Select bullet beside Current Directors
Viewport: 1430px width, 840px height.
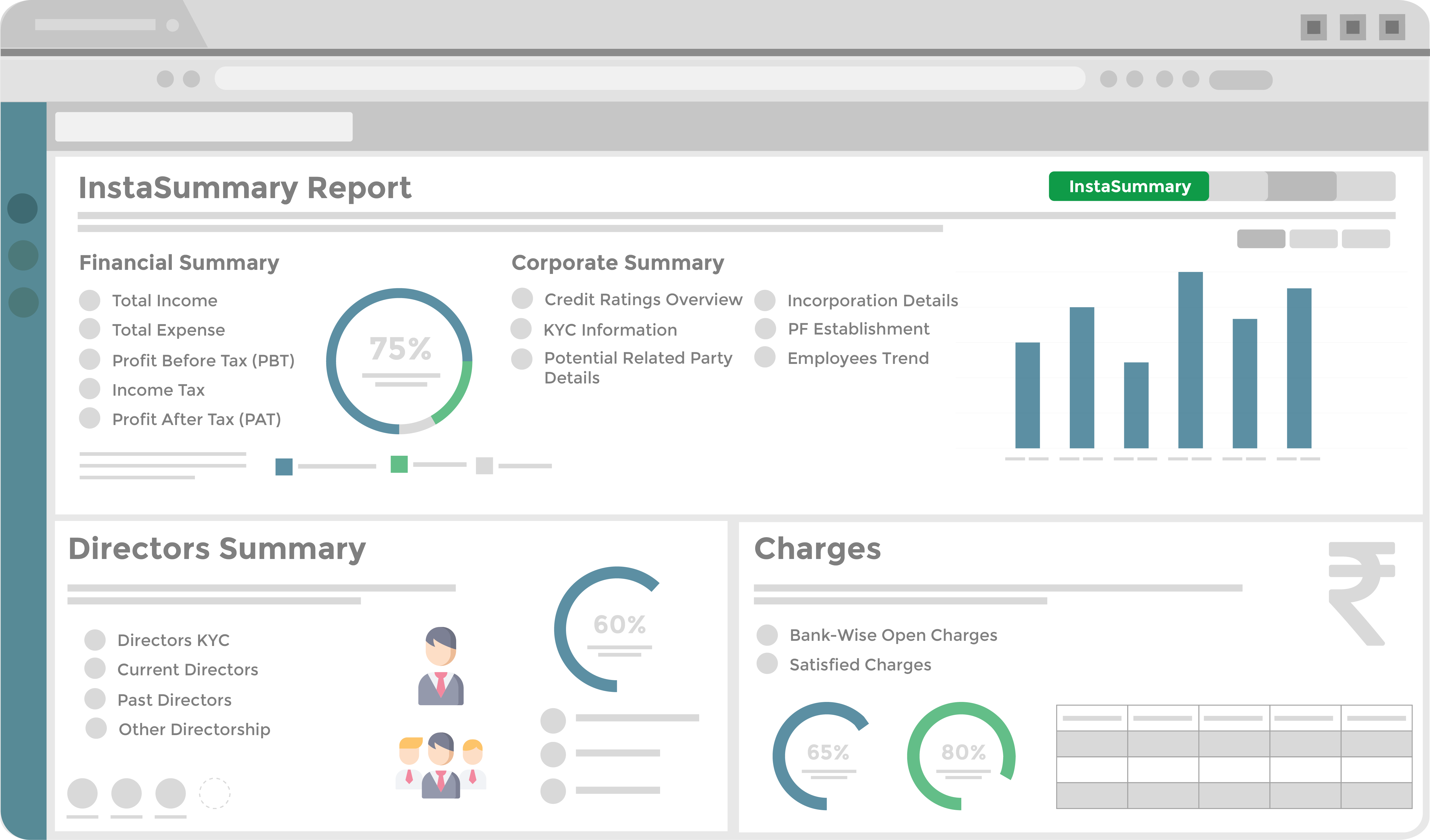point(95,668)
